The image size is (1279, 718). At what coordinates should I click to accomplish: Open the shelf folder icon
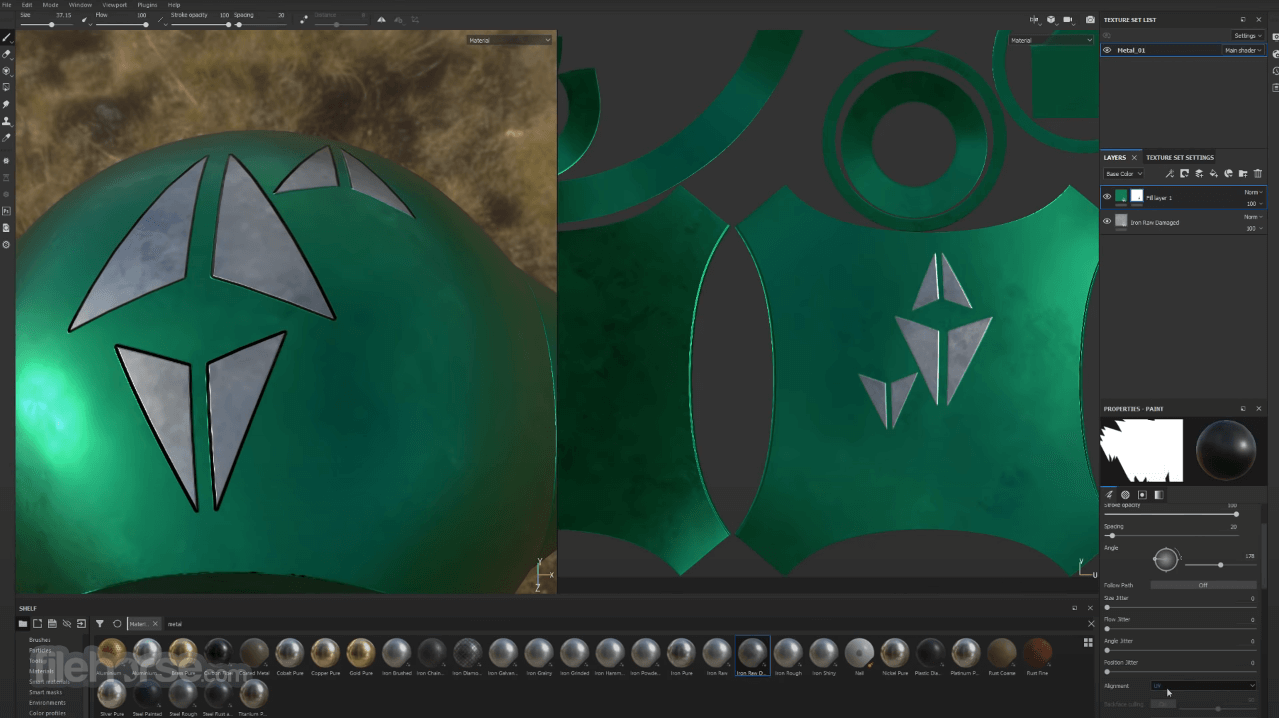pos(23,624)
